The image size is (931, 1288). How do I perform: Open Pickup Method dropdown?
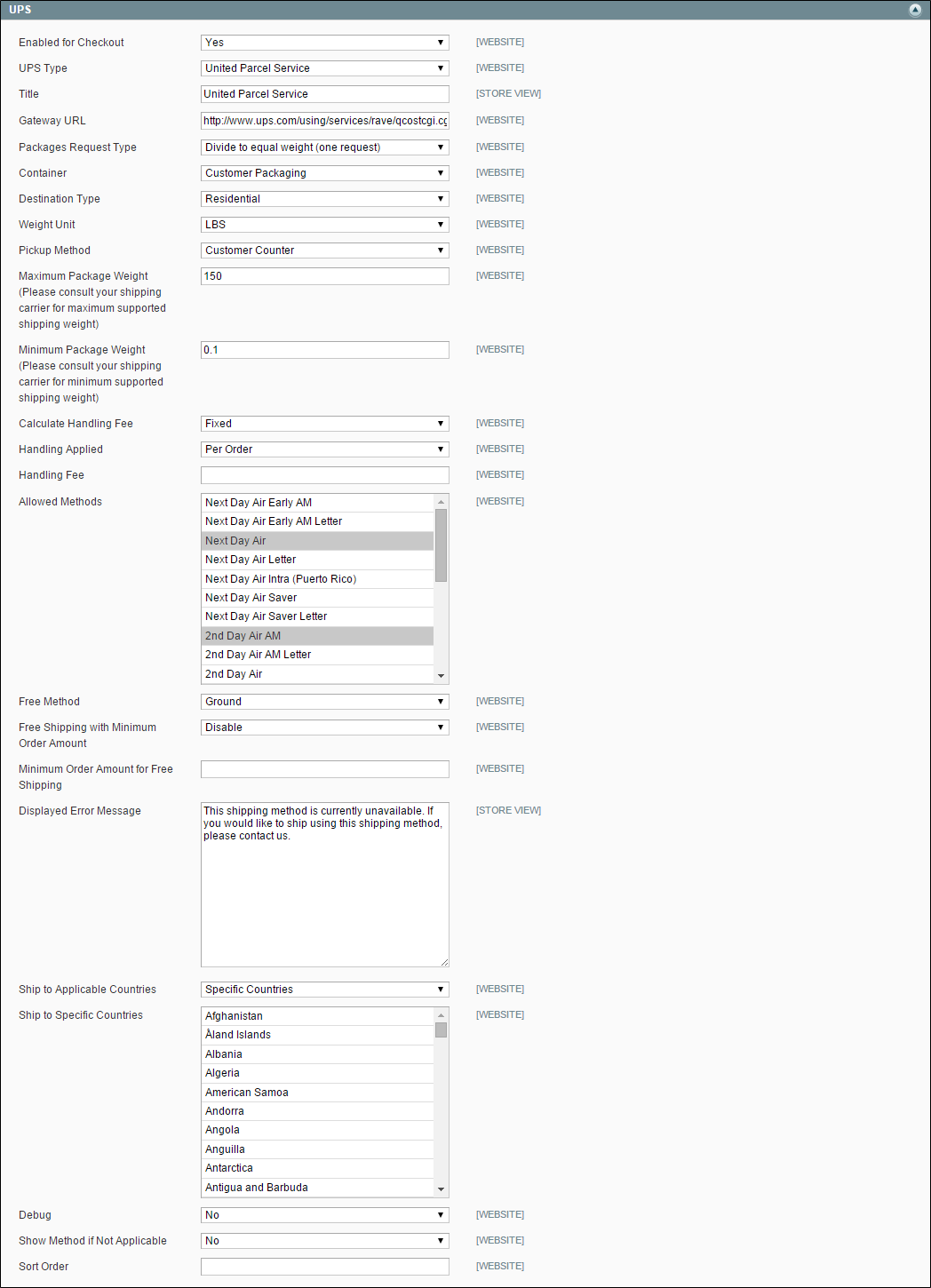click(x=325, y=250)
